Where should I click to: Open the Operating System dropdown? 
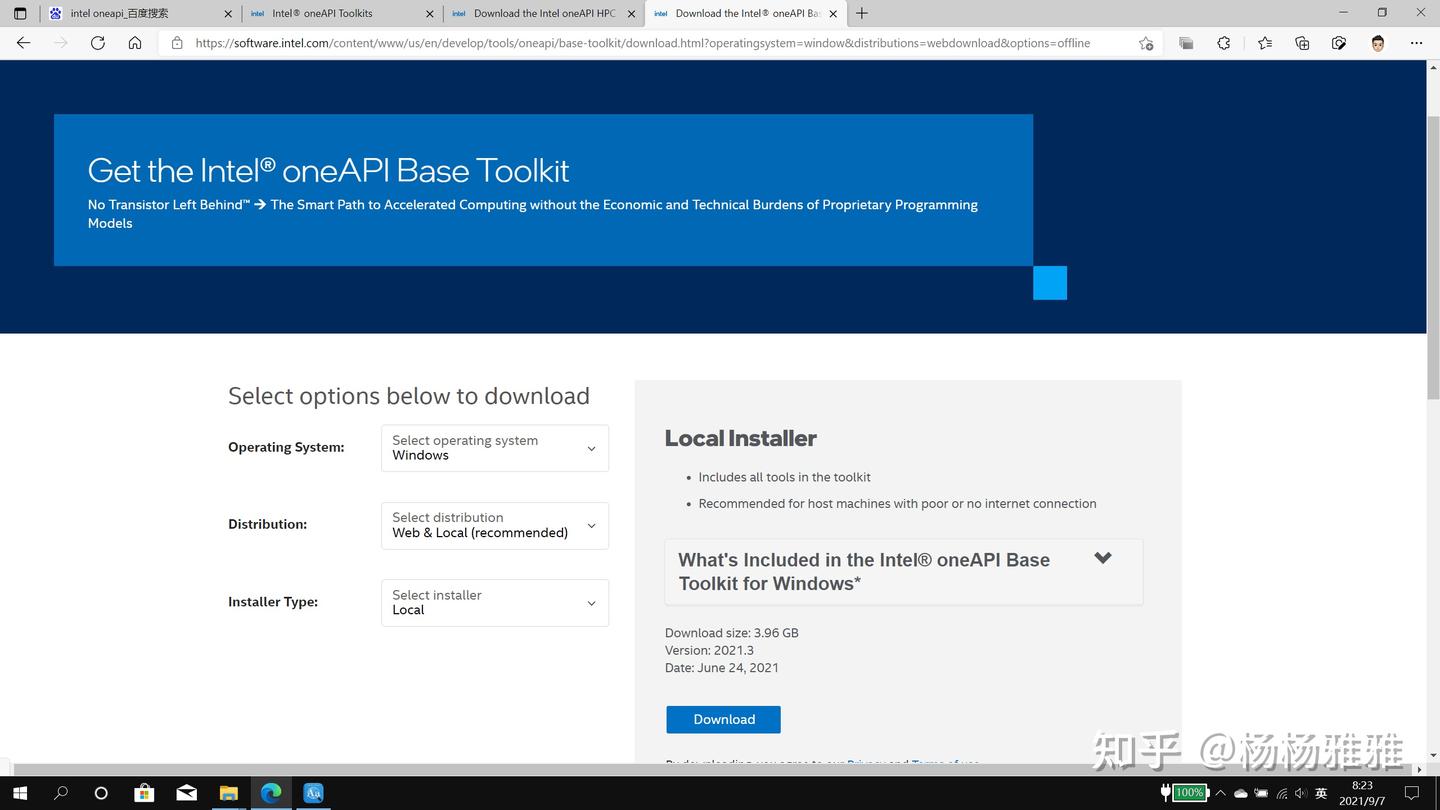[x=494, y=448]
